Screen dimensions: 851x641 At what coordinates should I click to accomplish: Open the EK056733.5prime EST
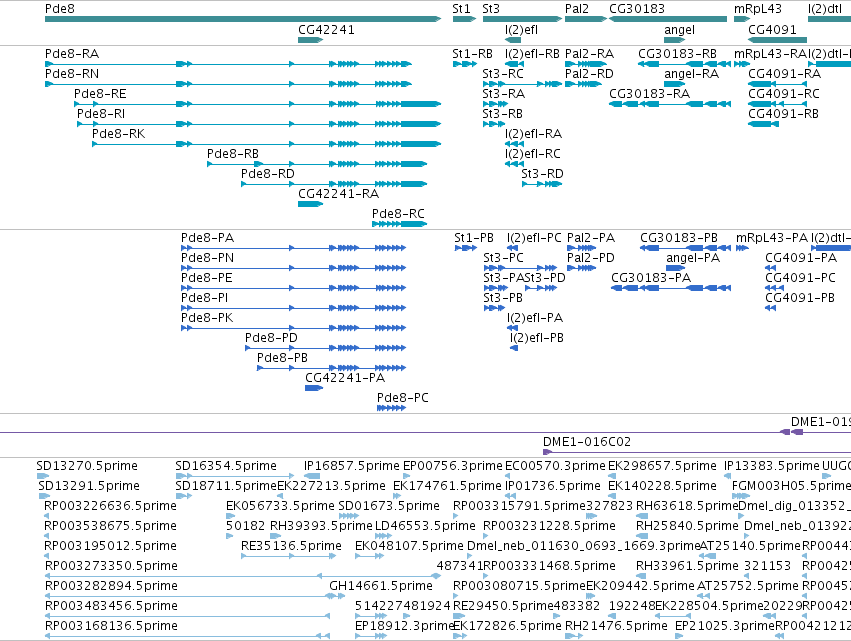tap(230, 516)
